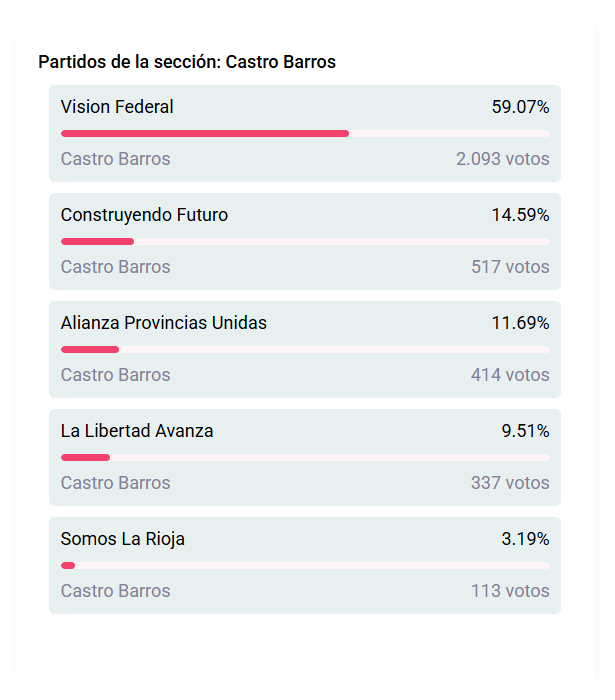615x700 pixels.
Task: Click the 113 votos count
Action: tap(510, 591)
